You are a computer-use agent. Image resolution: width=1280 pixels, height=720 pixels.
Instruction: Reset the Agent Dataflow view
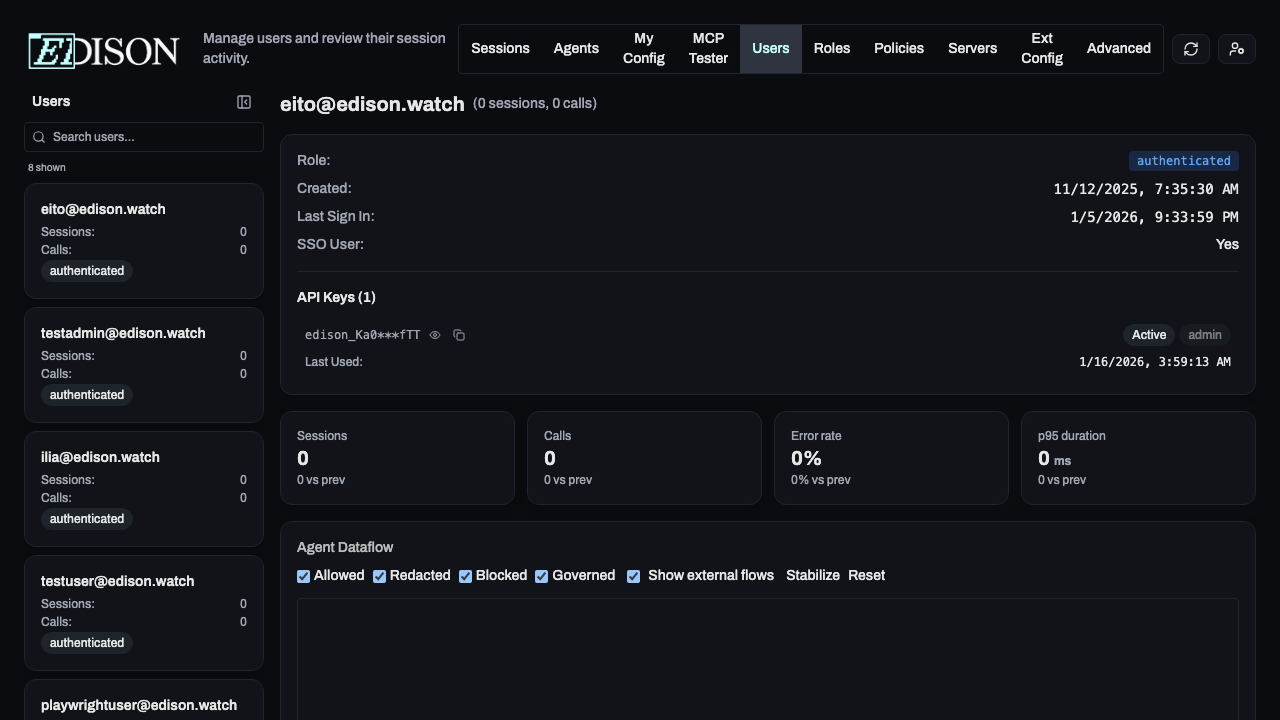pyautogui.click(x=866, y=575)
